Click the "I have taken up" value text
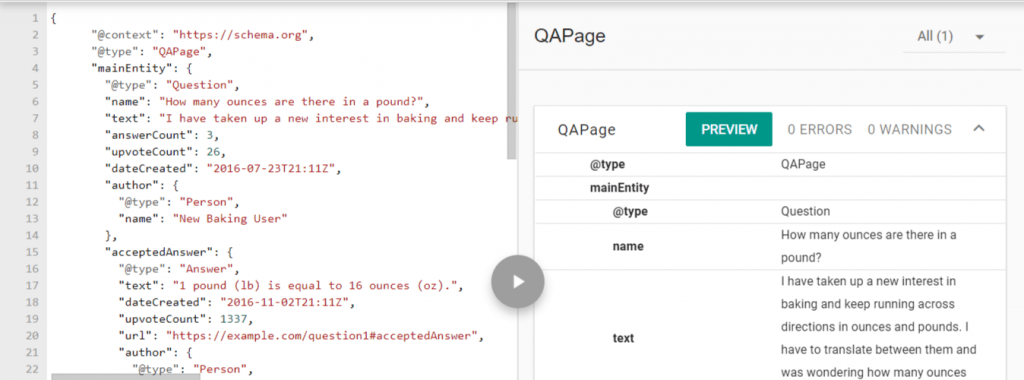 tap(878, 326)
